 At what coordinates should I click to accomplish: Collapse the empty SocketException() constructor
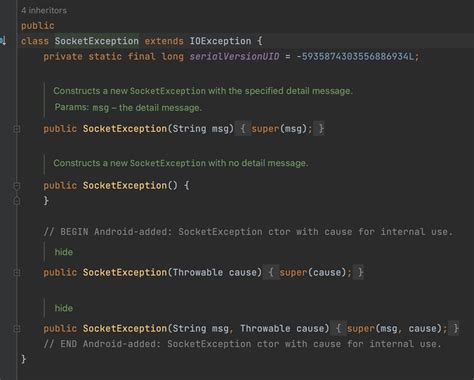click(17, 186)
